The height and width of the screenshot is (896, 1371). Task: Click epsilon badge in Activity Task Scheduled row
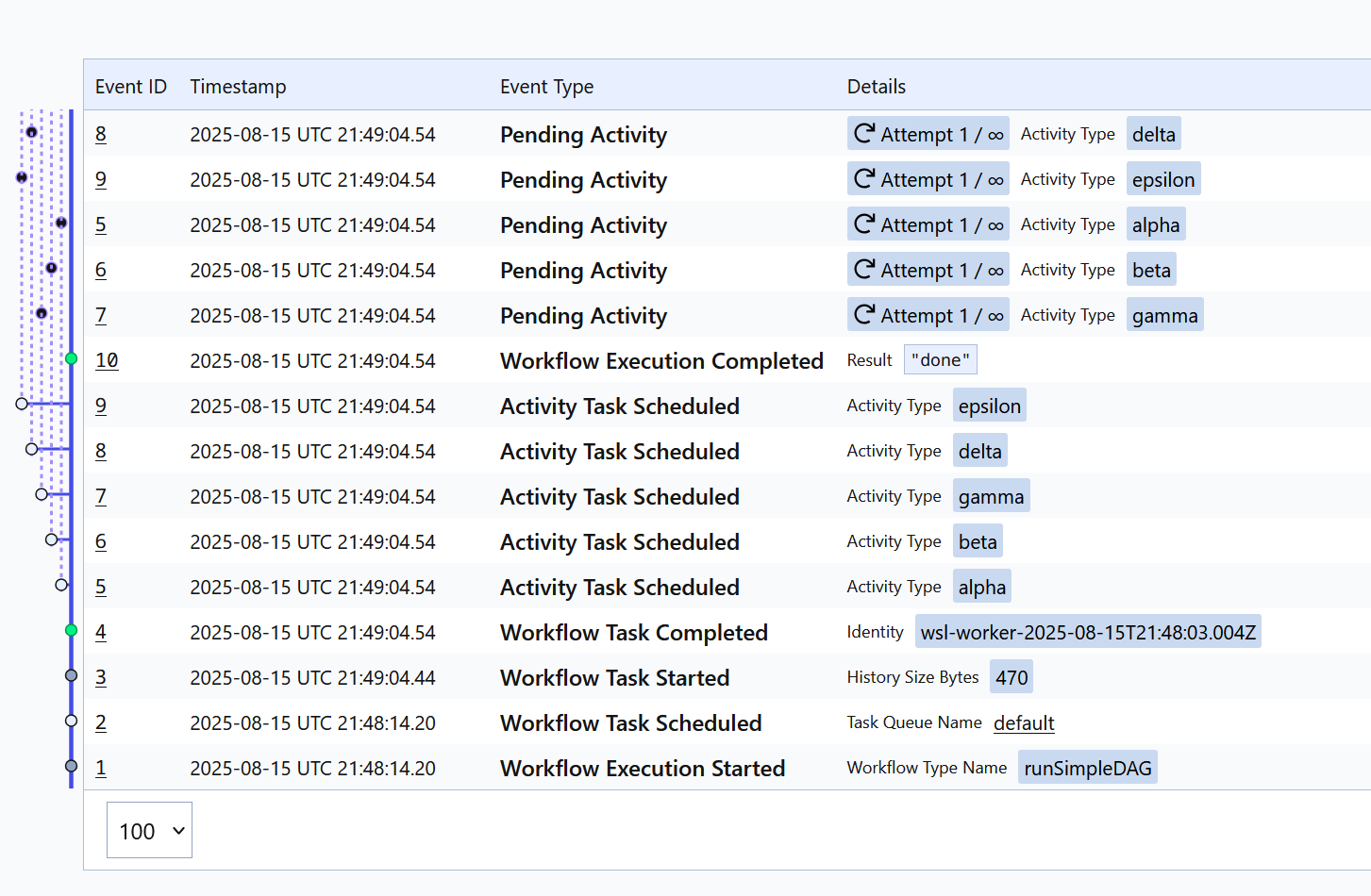990,406
